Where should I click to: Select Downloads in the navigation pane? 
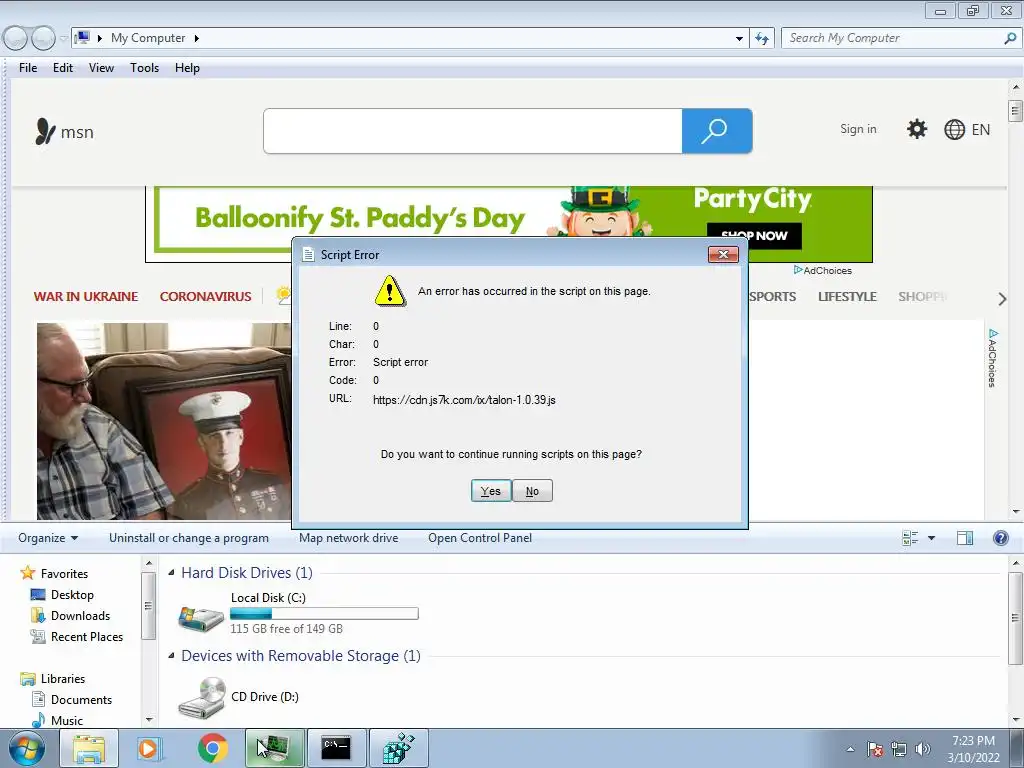(80, 616)
